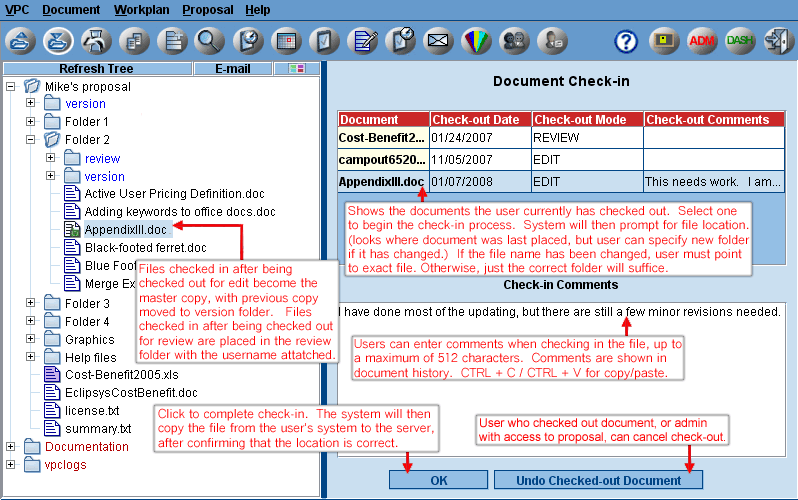Open the question mark help icon

click(626, 41)
